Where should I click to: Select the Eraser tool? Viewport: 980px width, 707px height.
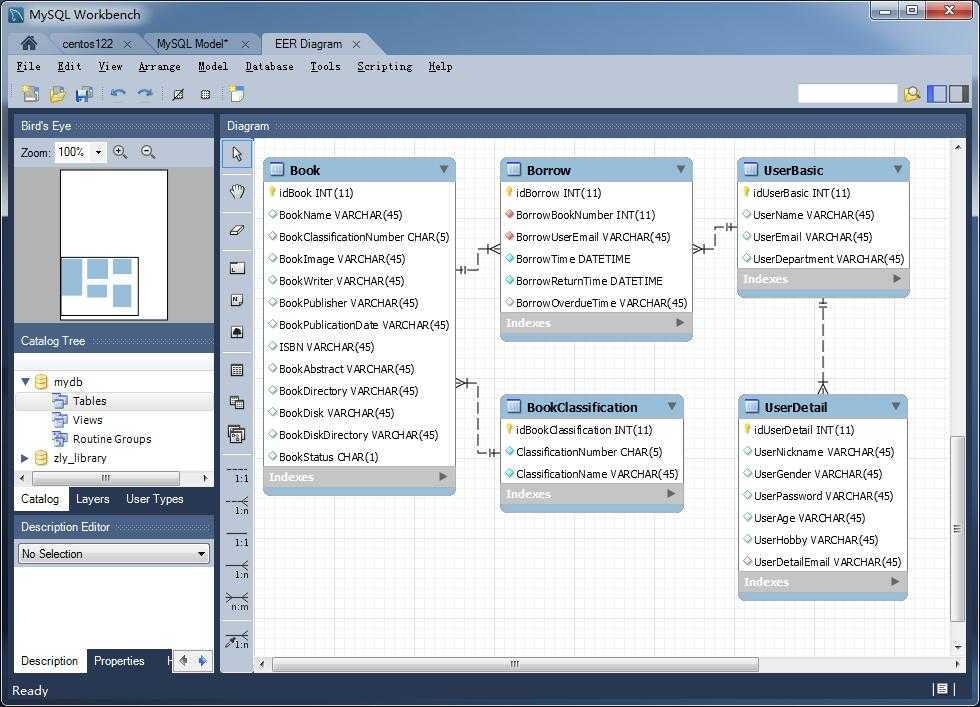click(237, 229)
